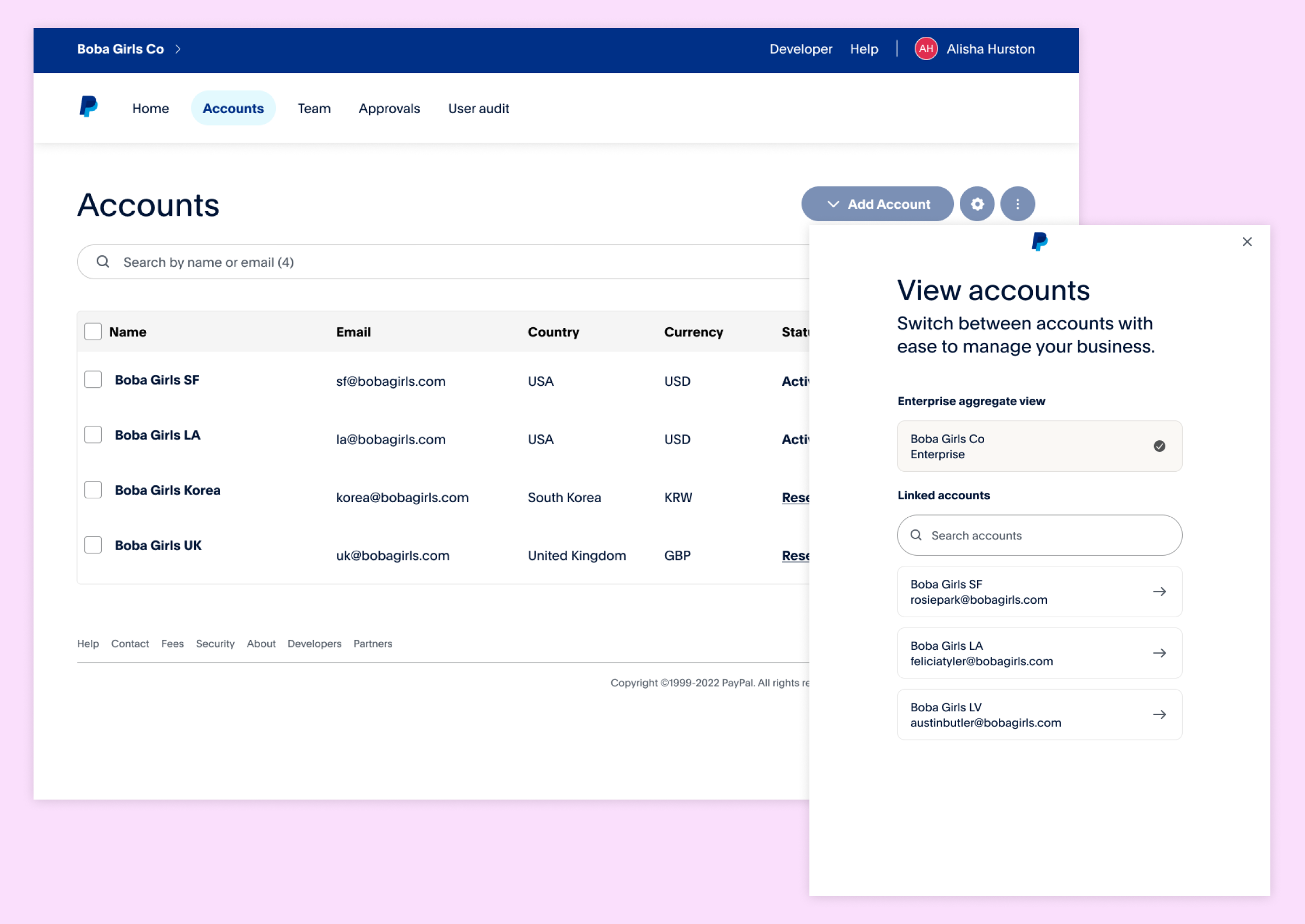The image size is (1305, 924).
Task: Click the korea@bobagirls.com email cell
Action: [x=402, y=497]
